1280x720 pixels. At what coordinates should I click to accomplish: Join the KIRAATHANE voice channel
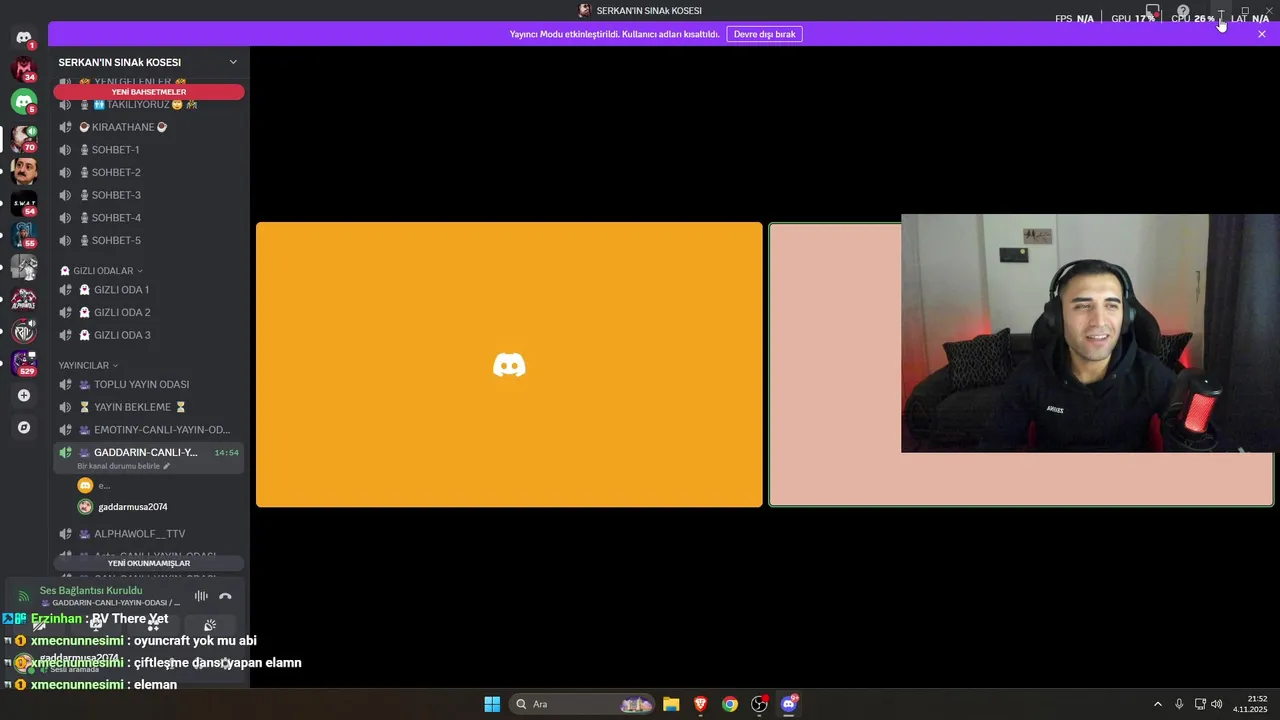148,127
